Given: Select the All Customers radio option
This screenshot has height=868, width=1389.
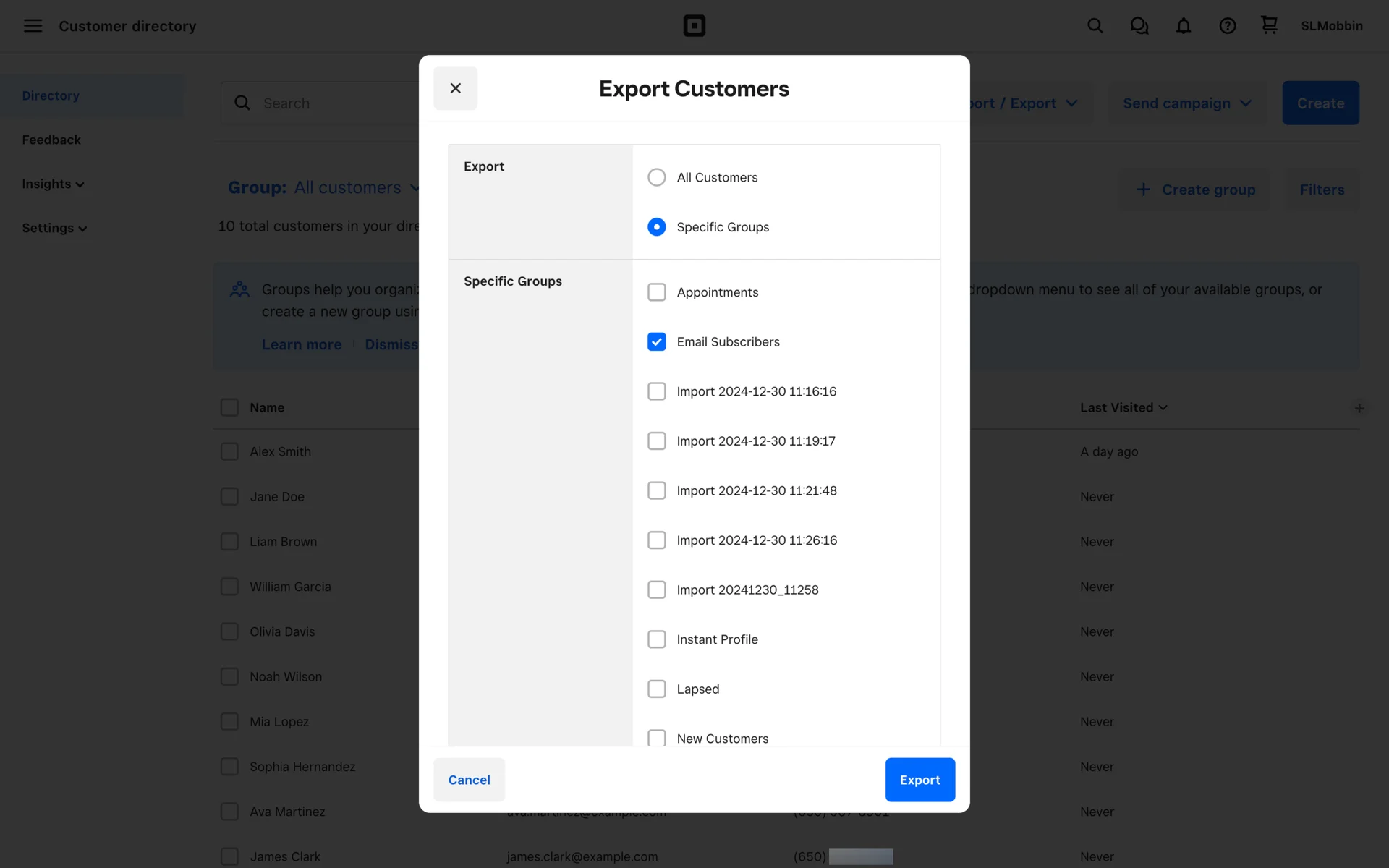Looking at the screenshot, I should coord(656,177).
